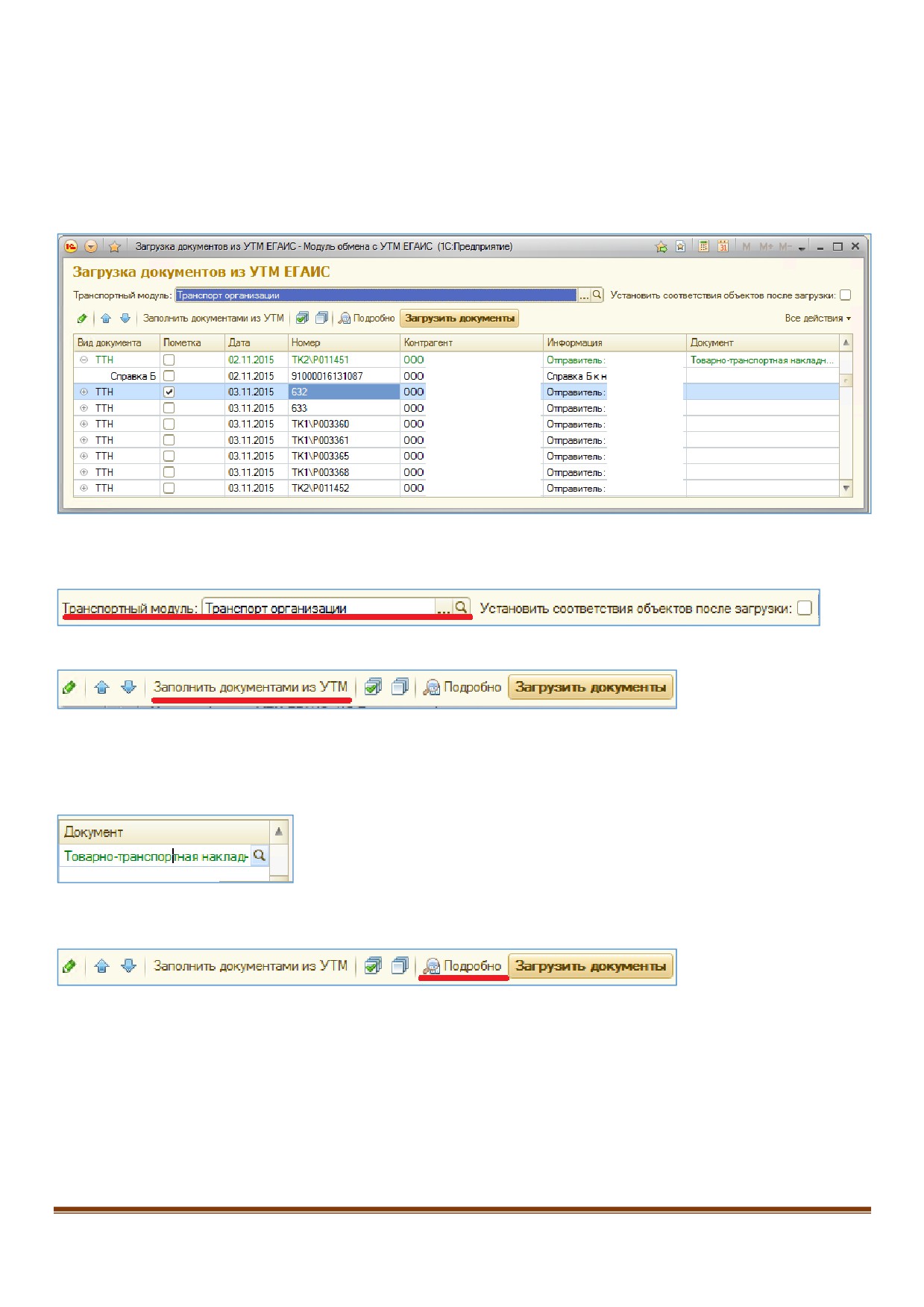Click the table scrollbar down arrow in main window
The width and height of the screenshot is (924, 1307).
coord(846,488)
